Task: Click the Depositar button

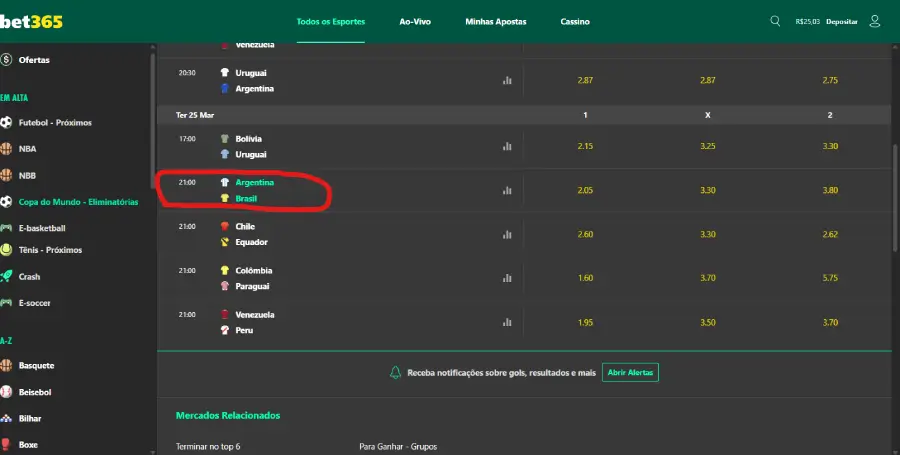Action: 841,22
